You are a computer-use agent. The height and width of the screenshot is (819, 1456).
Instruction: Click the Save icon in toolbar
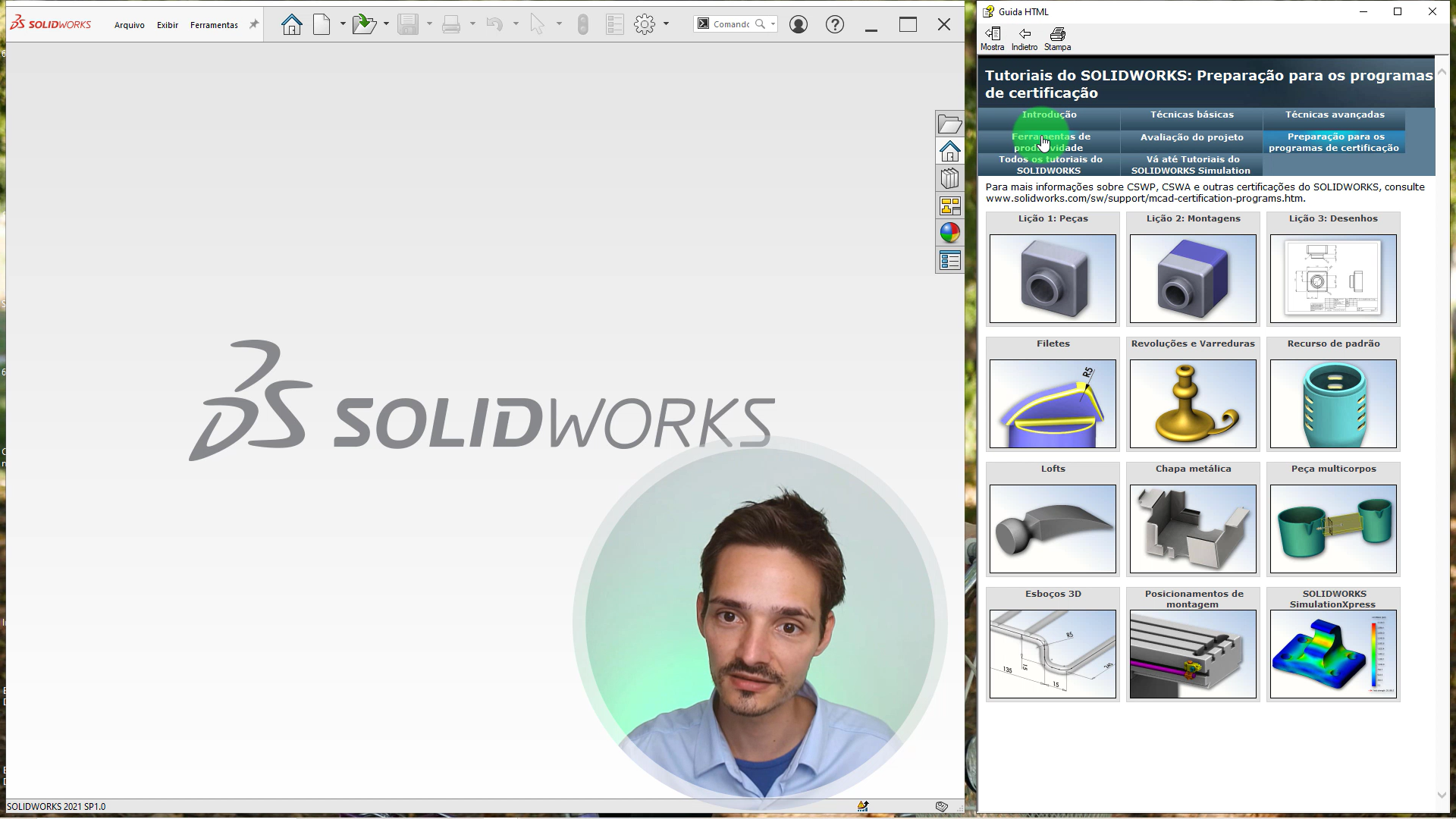point(408,25)
